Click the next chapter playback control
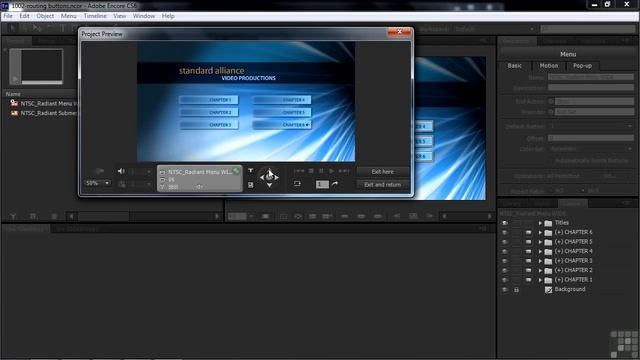This screenshot has height=360, width=640. pyautogui.click(x=344, y=171)
